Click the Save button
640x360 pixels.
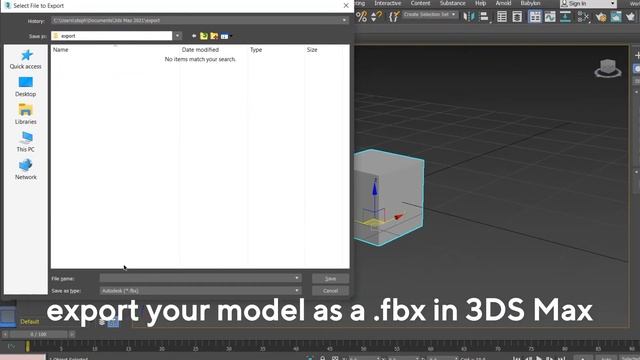tap(330, 278)
